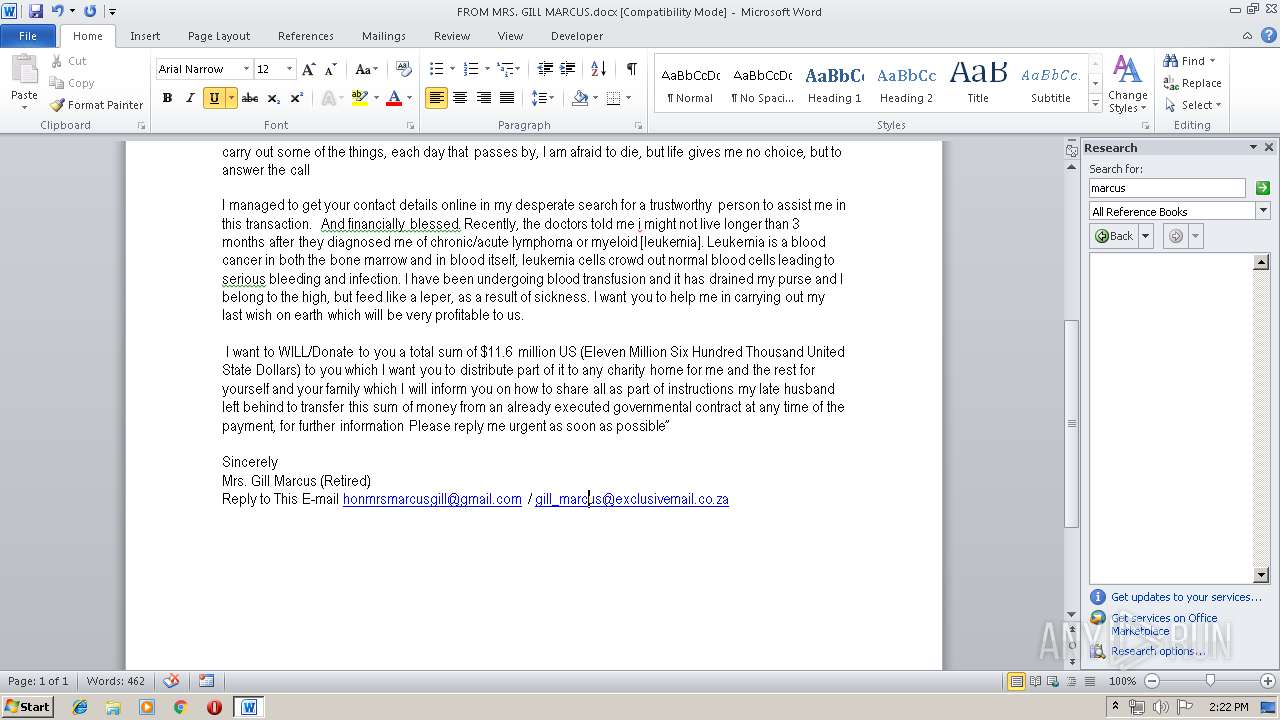Open the Change Case dropdown
The height and width of the screenshot is (720, 1280).
pyautogui.click(x=366, y=69)
